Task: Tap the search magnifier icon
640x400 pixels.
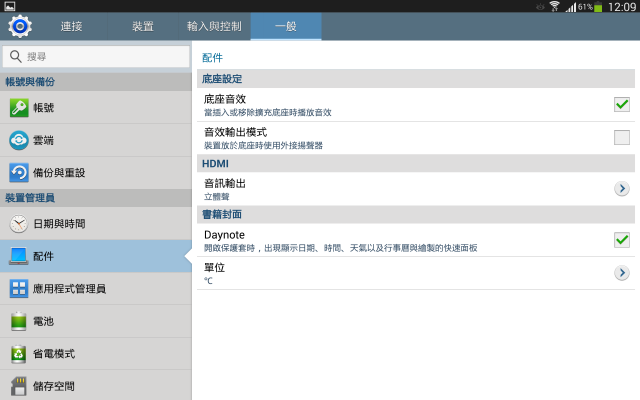Action: [x=16, y=56]
